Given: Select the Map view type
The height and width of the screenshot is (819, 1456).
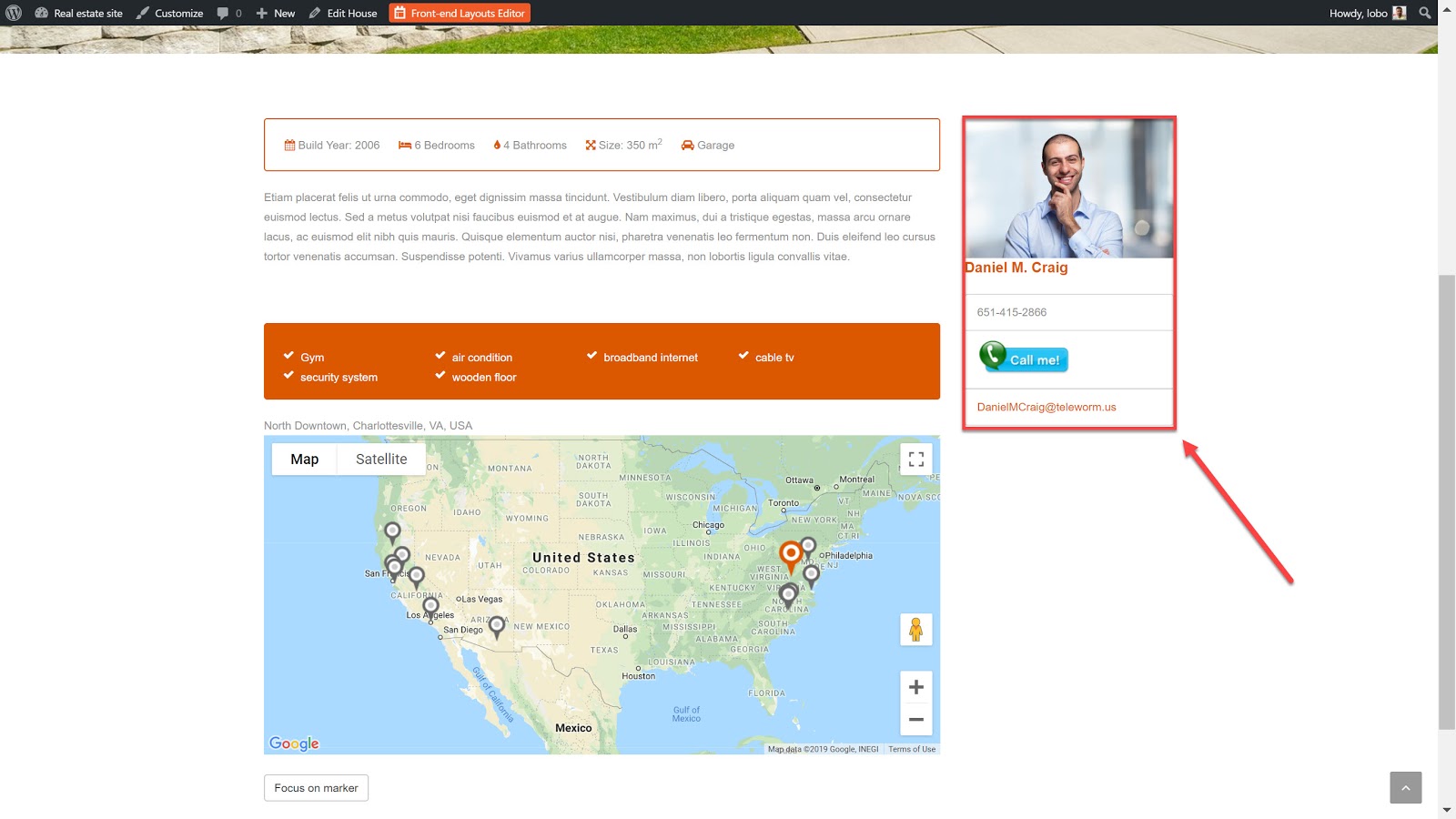Looking at the screenshot, I should tap(304, 460).
